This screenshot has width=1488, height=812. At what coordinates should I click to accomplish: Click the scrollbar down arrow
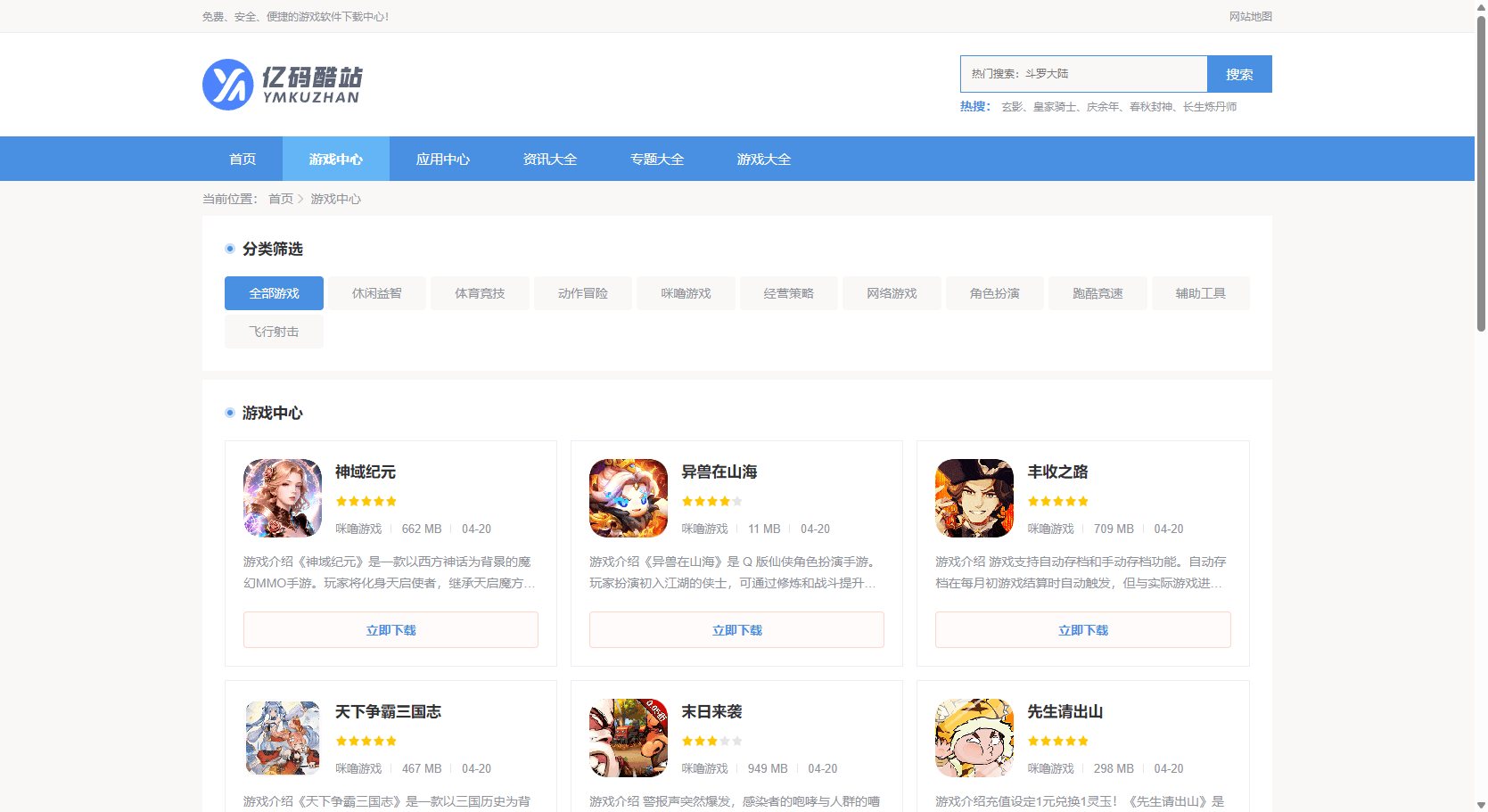click(1481, 806)
